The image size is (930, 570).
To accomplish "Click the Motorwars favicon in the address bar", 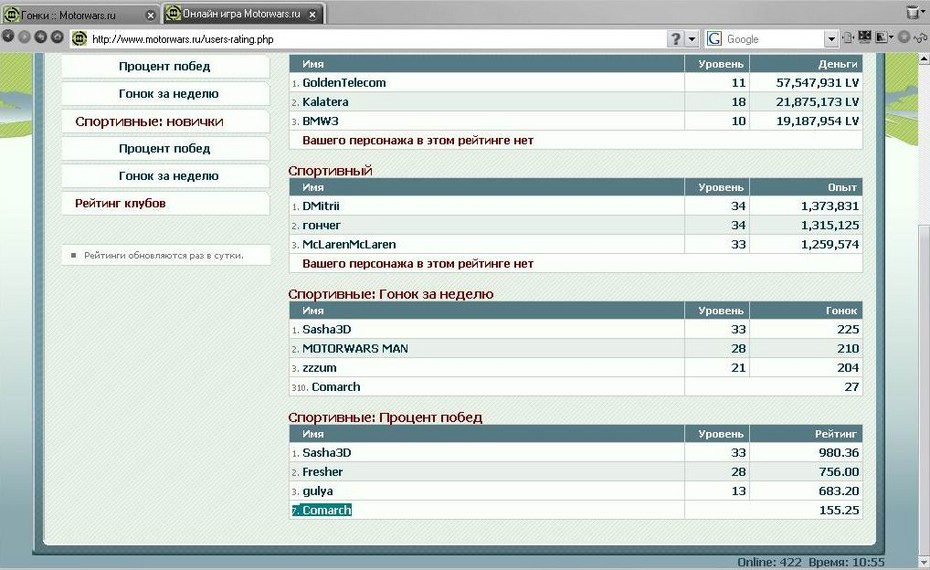I will 79,39.
